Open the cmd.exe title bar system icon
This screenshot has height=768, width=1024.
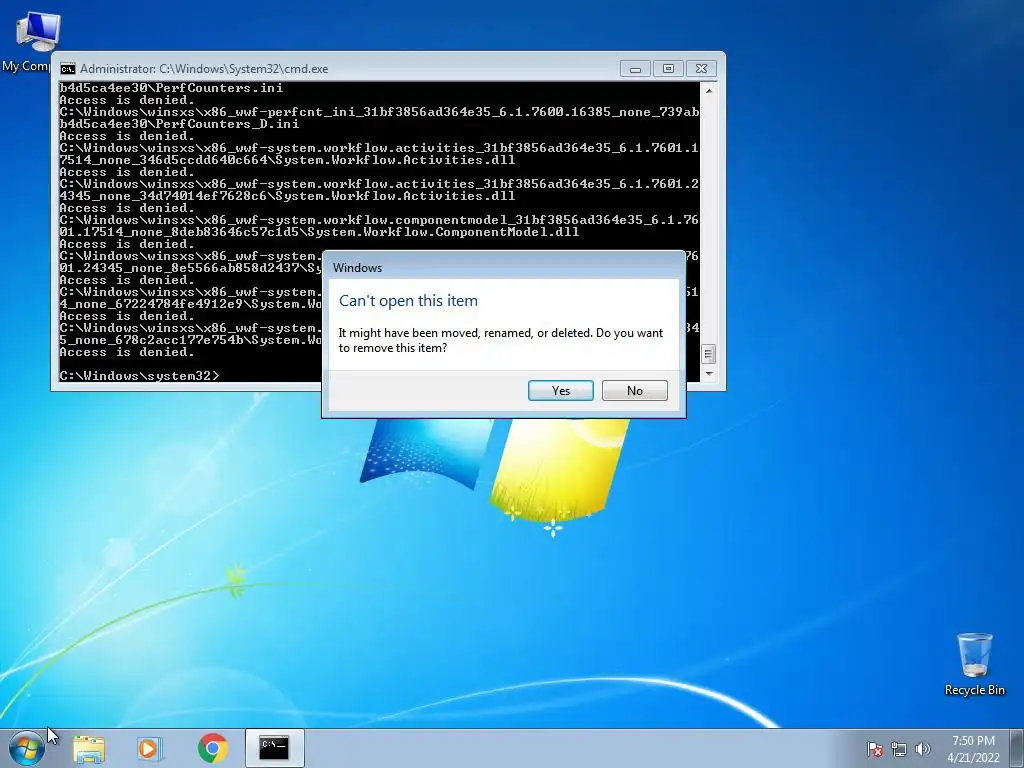click(x=67, y=69)
